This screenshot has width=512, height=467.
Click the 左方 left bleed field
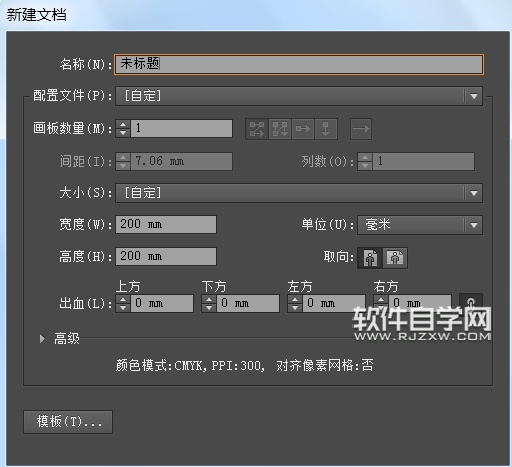click(x=334, y=303)
